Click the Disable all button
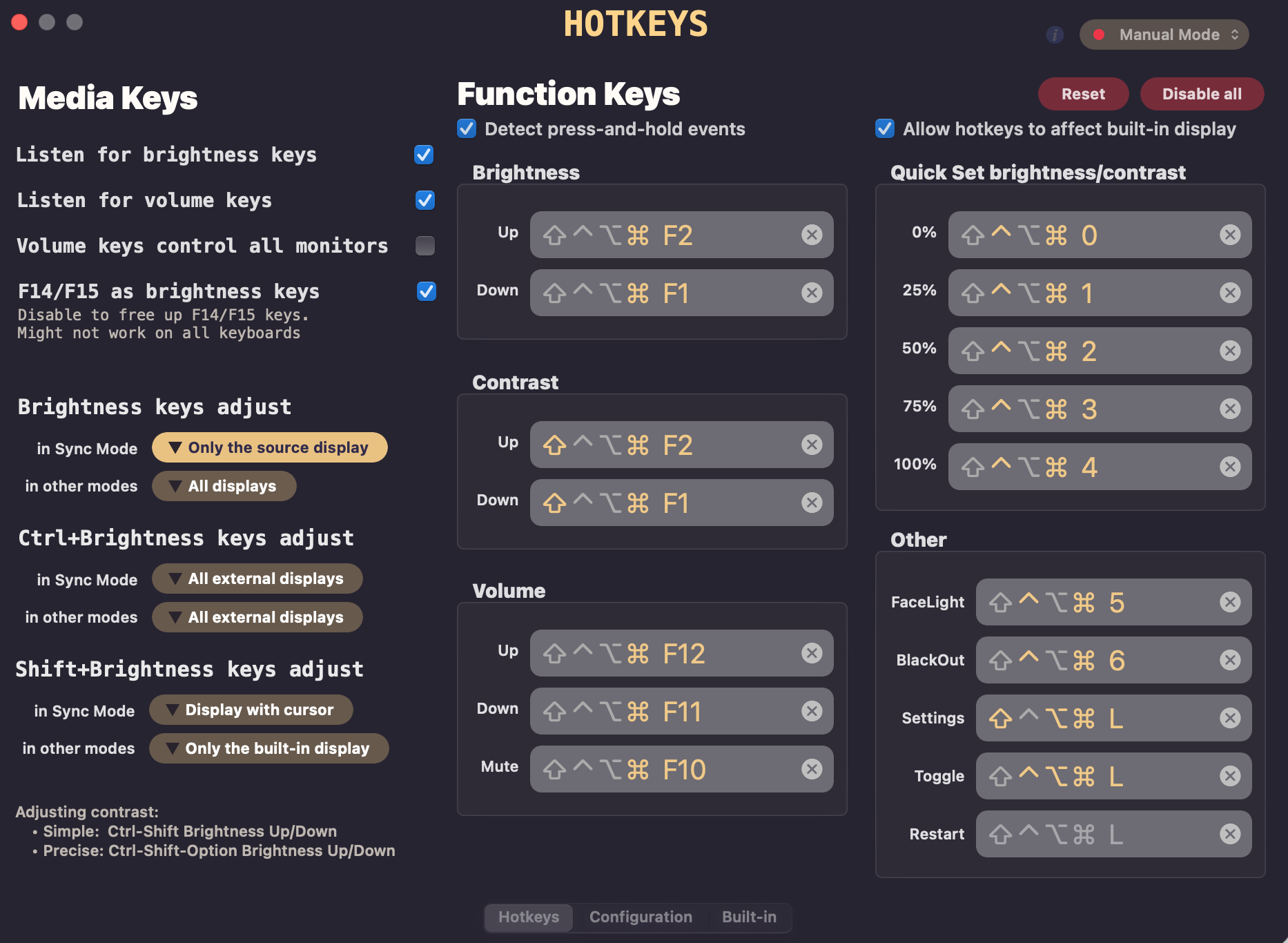Viewport: 1288px width, 943px height. point(1201,94)
